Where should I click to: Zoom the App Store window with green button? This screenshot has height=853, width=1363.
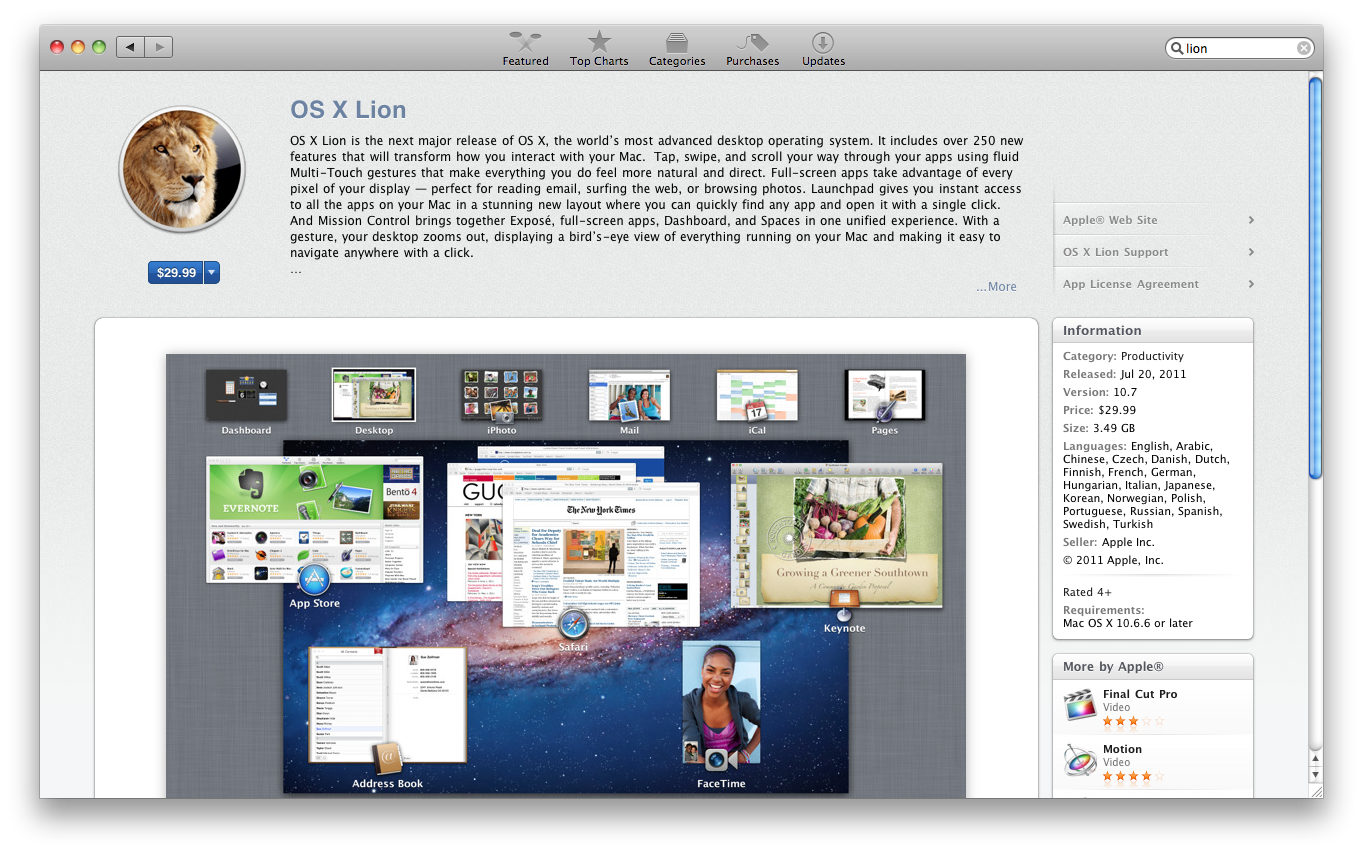tap(99, 47)
